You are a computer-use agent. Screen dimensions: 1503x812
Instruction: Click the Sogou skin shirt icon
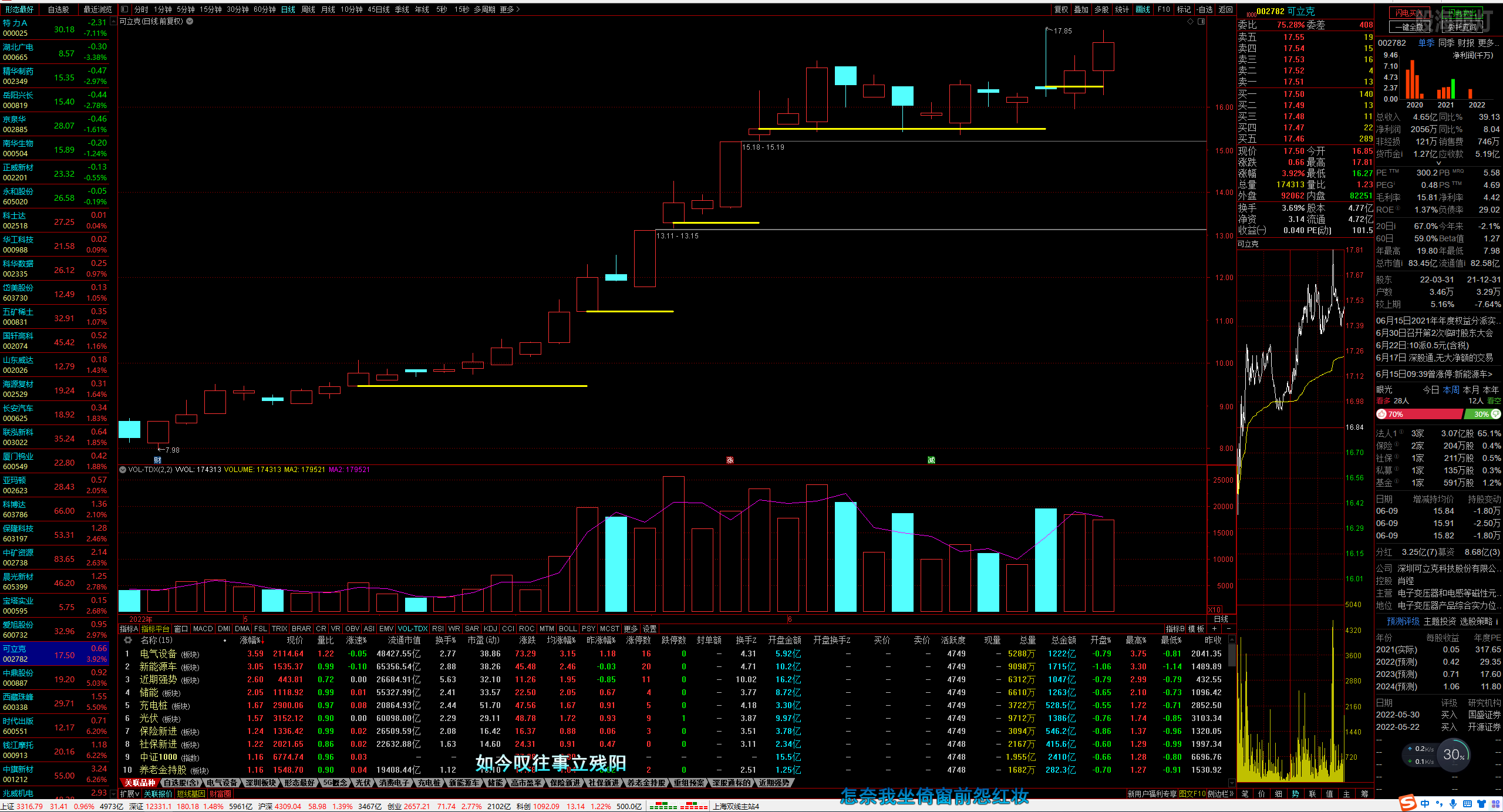tap(1481, 803)
